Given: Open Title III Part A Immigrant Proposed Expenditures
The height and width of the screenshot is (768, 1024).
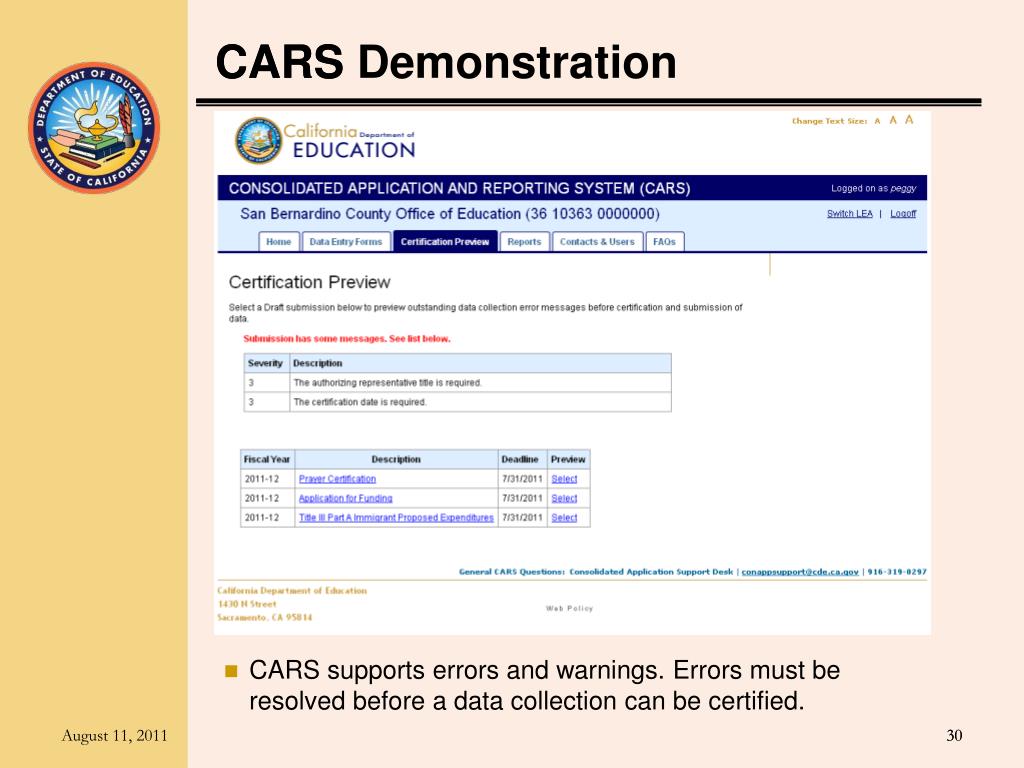Looking at the screenshot, I should (396, 518).
